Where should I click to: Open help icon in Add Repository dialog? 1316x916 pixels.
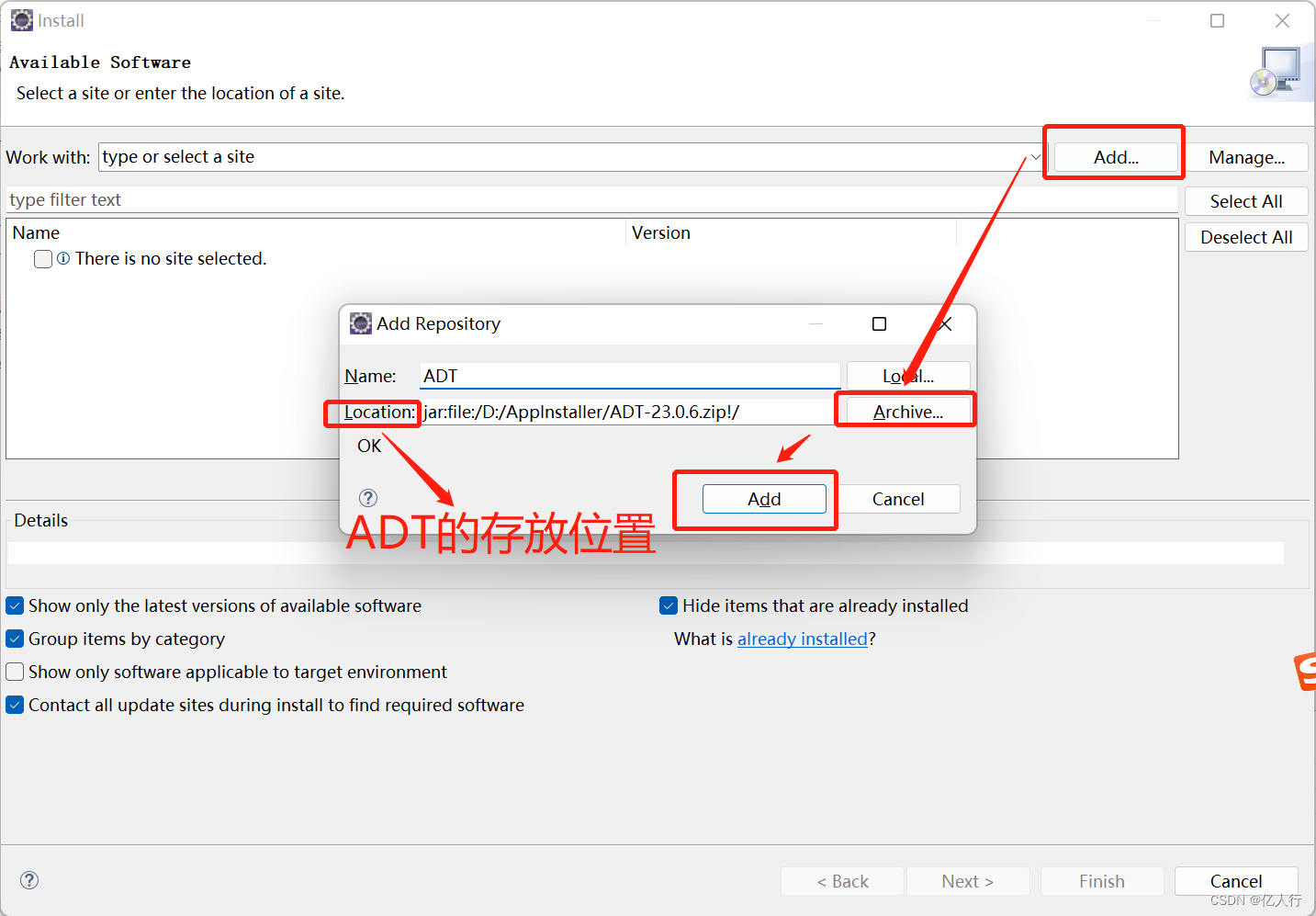368,498
